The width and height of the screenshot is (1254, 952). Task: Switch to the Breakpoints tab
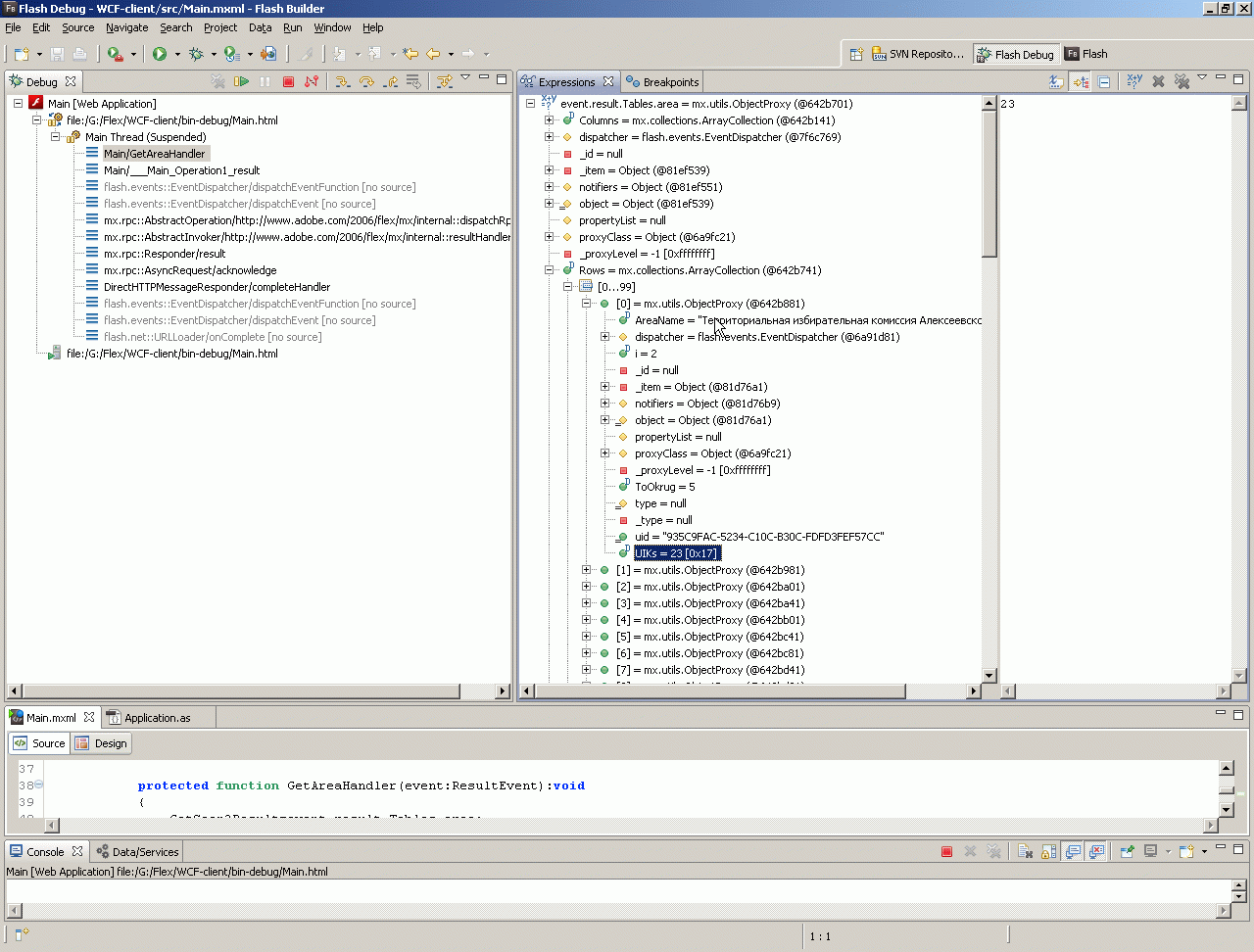[x=662, y=82]
